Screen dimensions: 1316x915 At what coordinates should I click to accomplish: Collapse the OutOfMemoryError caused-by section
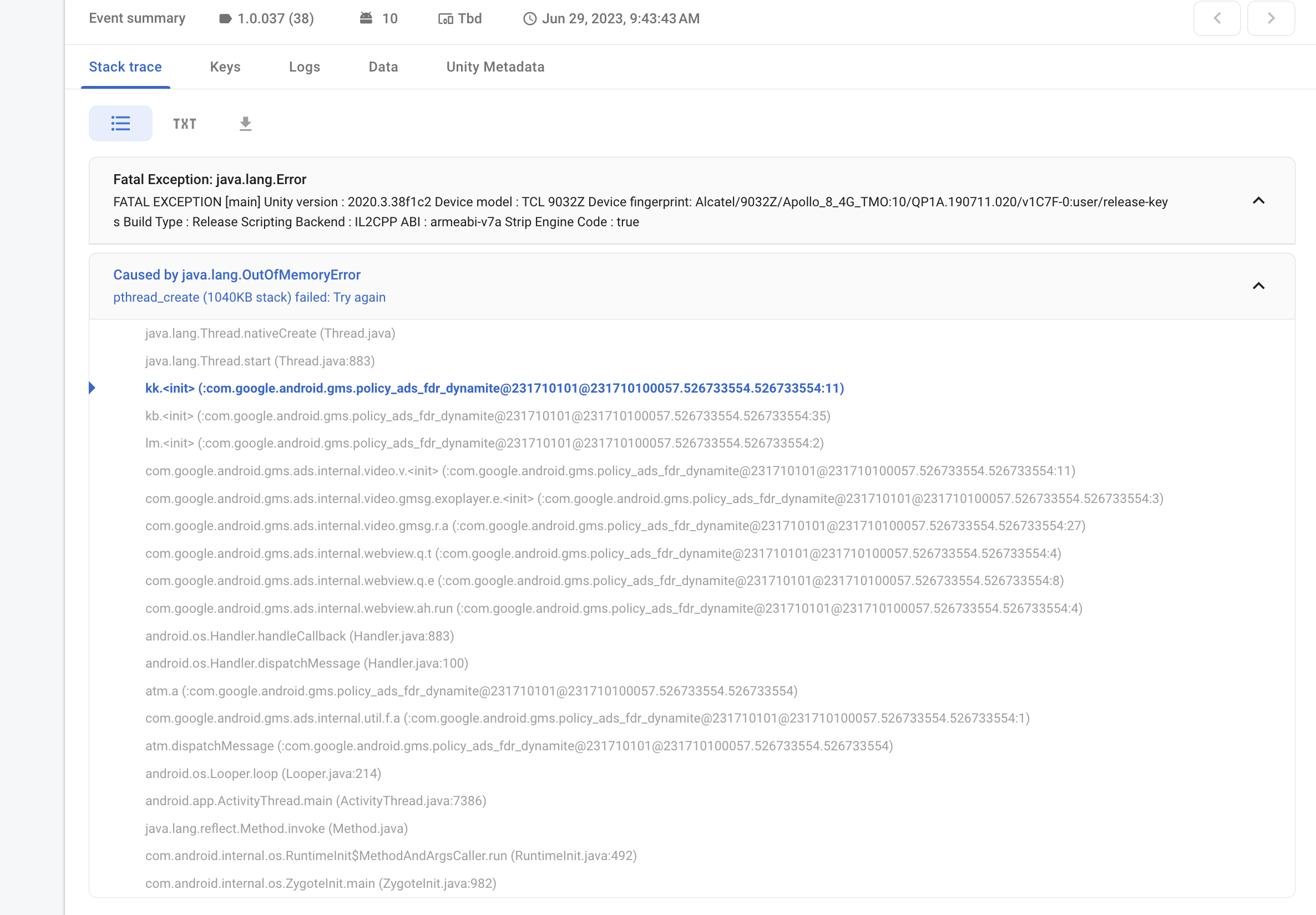click(1259, 286)
